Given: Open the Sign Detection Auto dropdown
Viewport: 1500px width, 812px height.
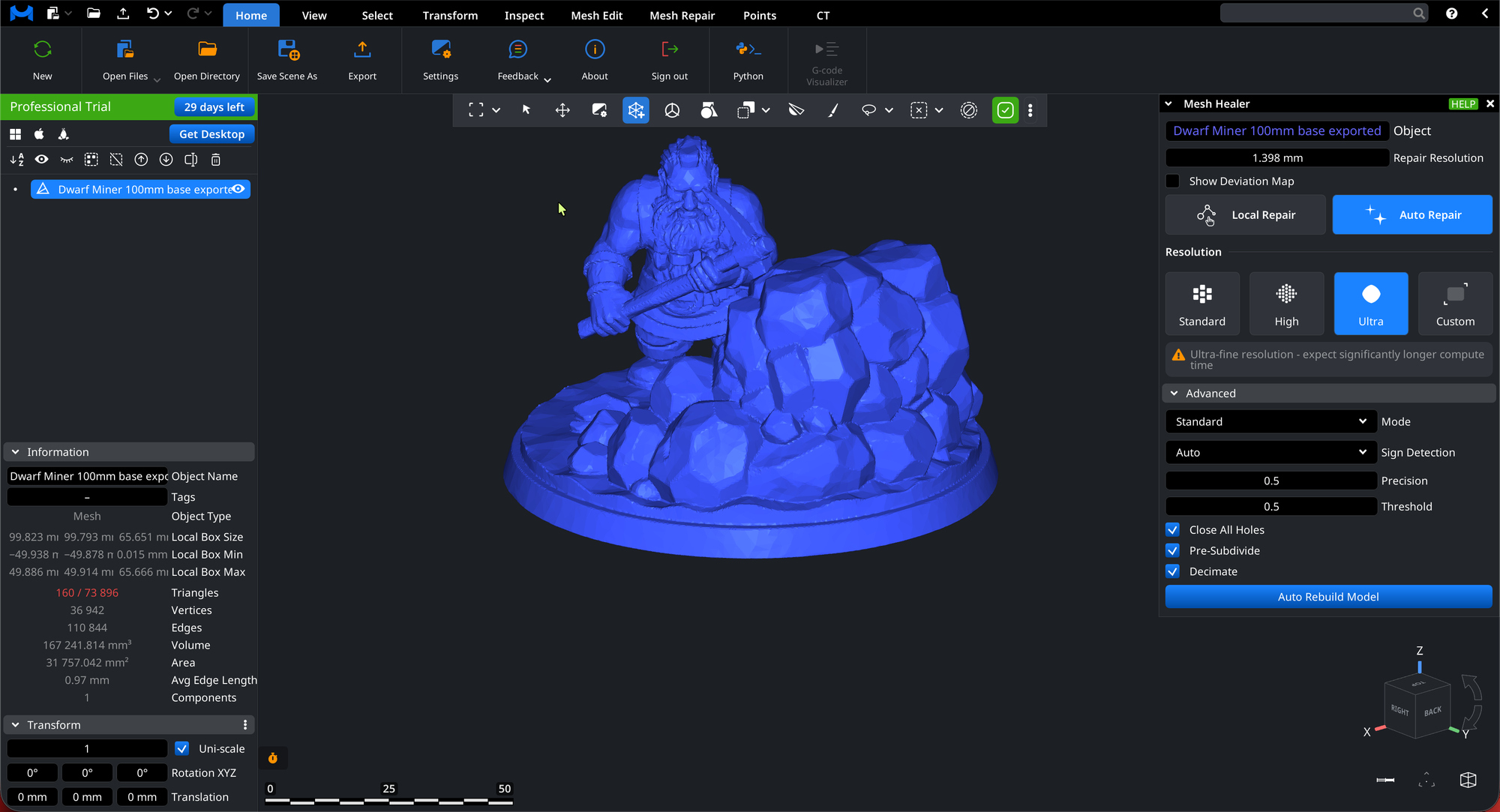Looking at the screenshot, I should 1270,453.
